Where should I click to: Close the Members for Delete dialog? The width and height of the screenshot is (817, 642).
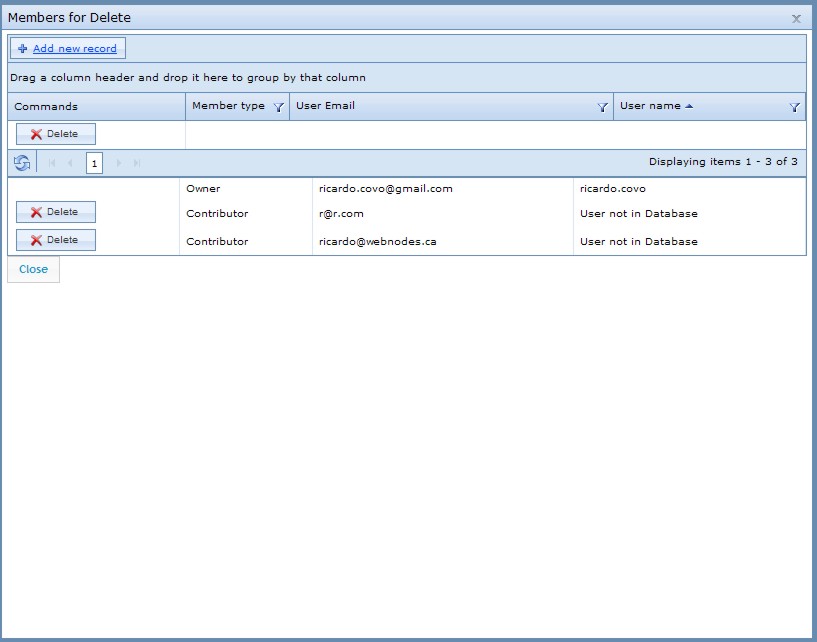pyautogui.click(x=796, y=19)
